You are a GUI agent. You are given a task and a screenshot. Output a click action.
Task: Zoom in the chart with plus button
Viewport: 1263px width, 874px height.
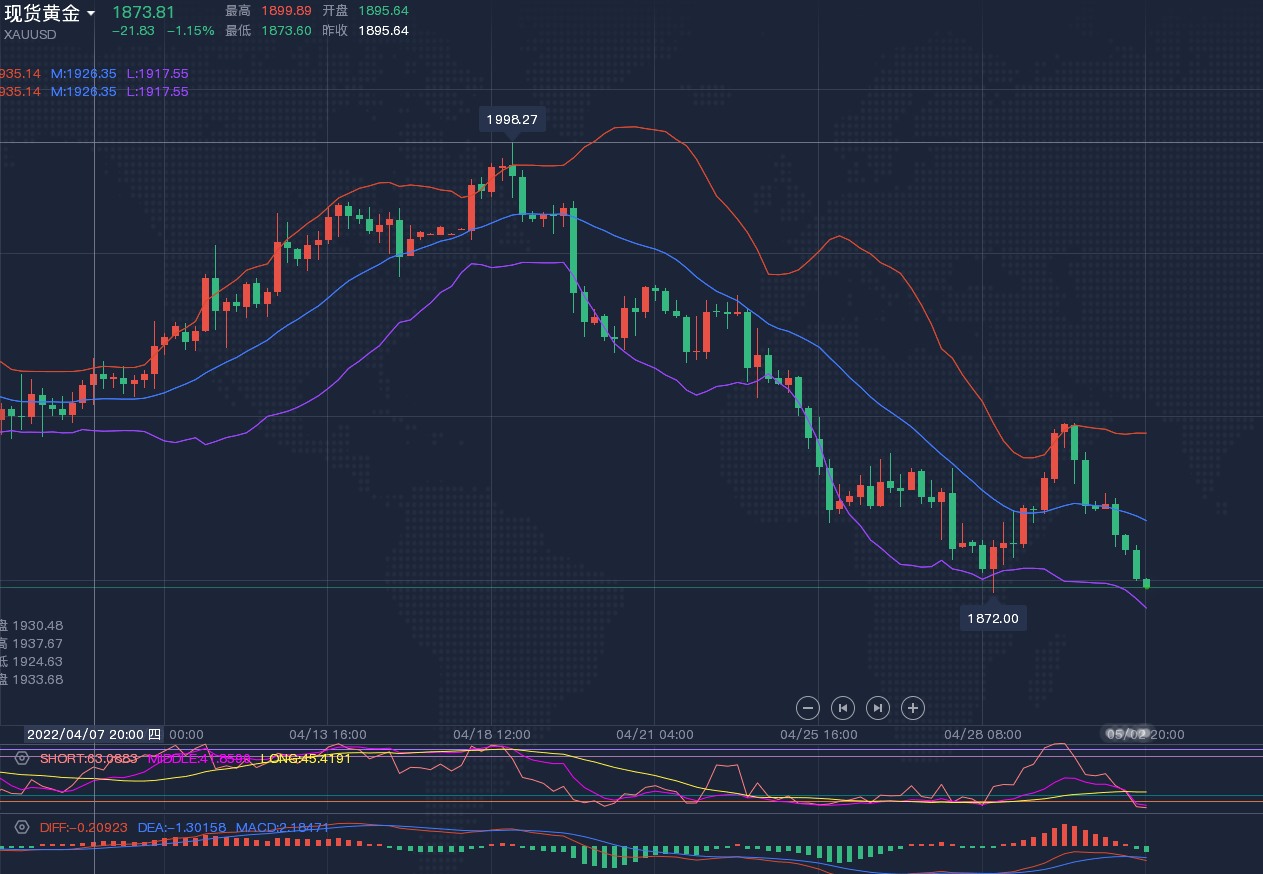click(912, 708)
